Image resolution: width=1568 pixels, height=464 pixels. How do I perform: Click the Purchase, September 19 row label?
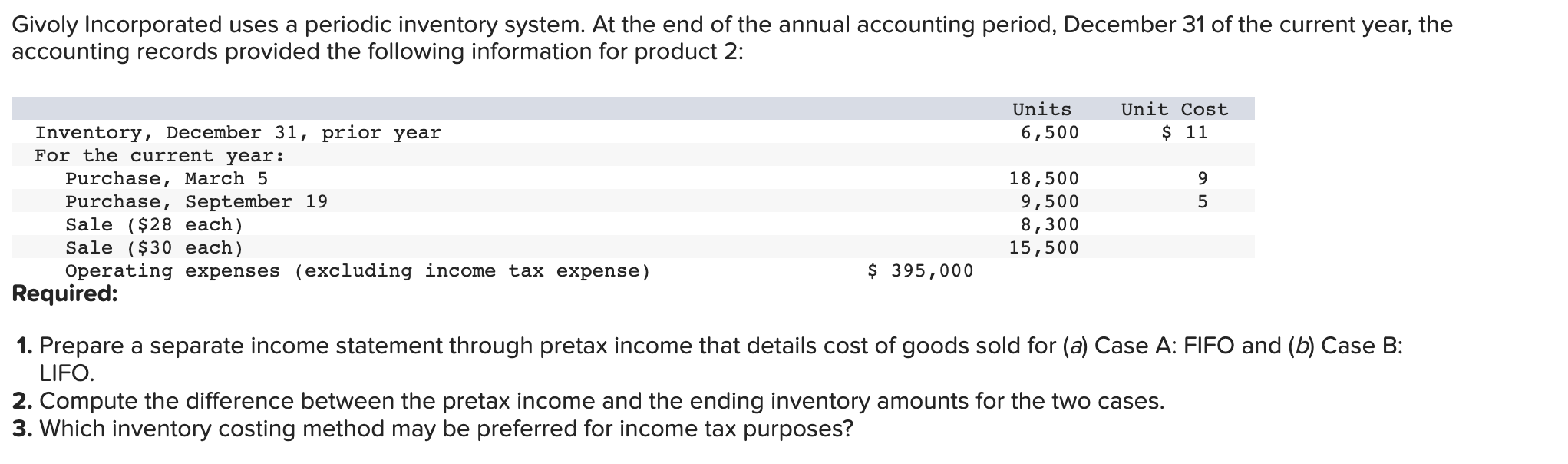click(196, 201)
